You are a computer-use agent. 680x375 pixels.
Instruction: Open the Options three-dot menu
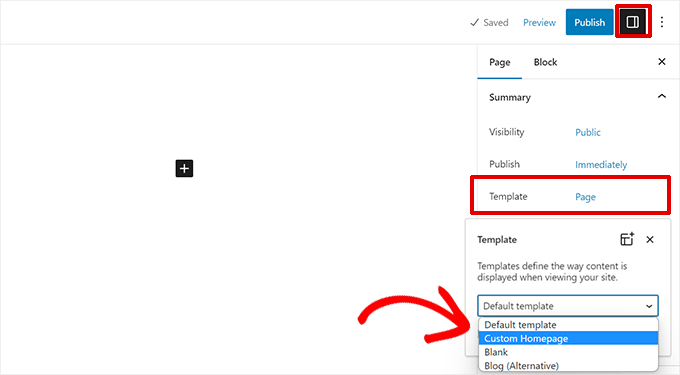662,22
